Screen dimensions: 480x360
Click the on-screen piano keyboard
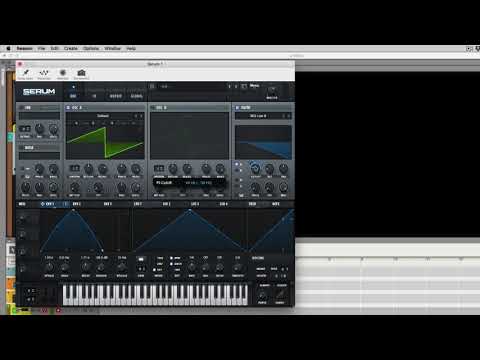coord(155,295)
